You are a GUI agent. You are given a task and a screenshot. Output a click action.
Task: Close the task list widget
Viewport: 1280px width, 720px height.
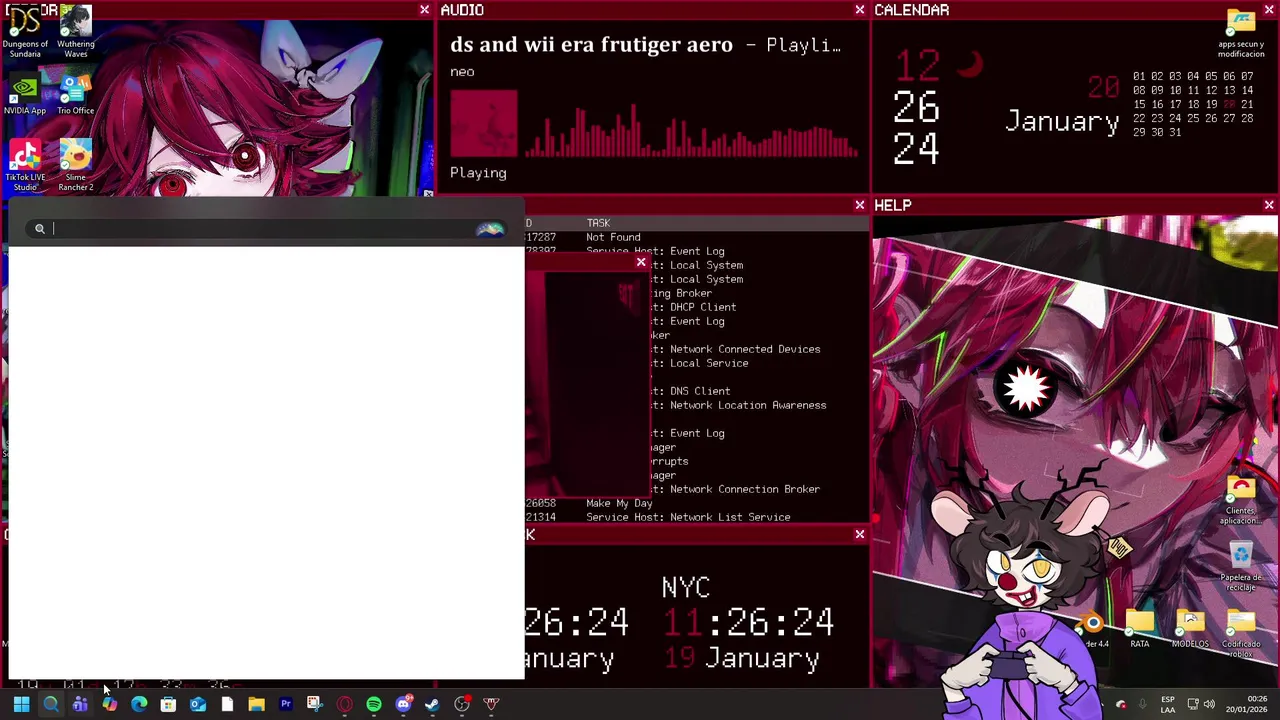click(x=859, y=205)
